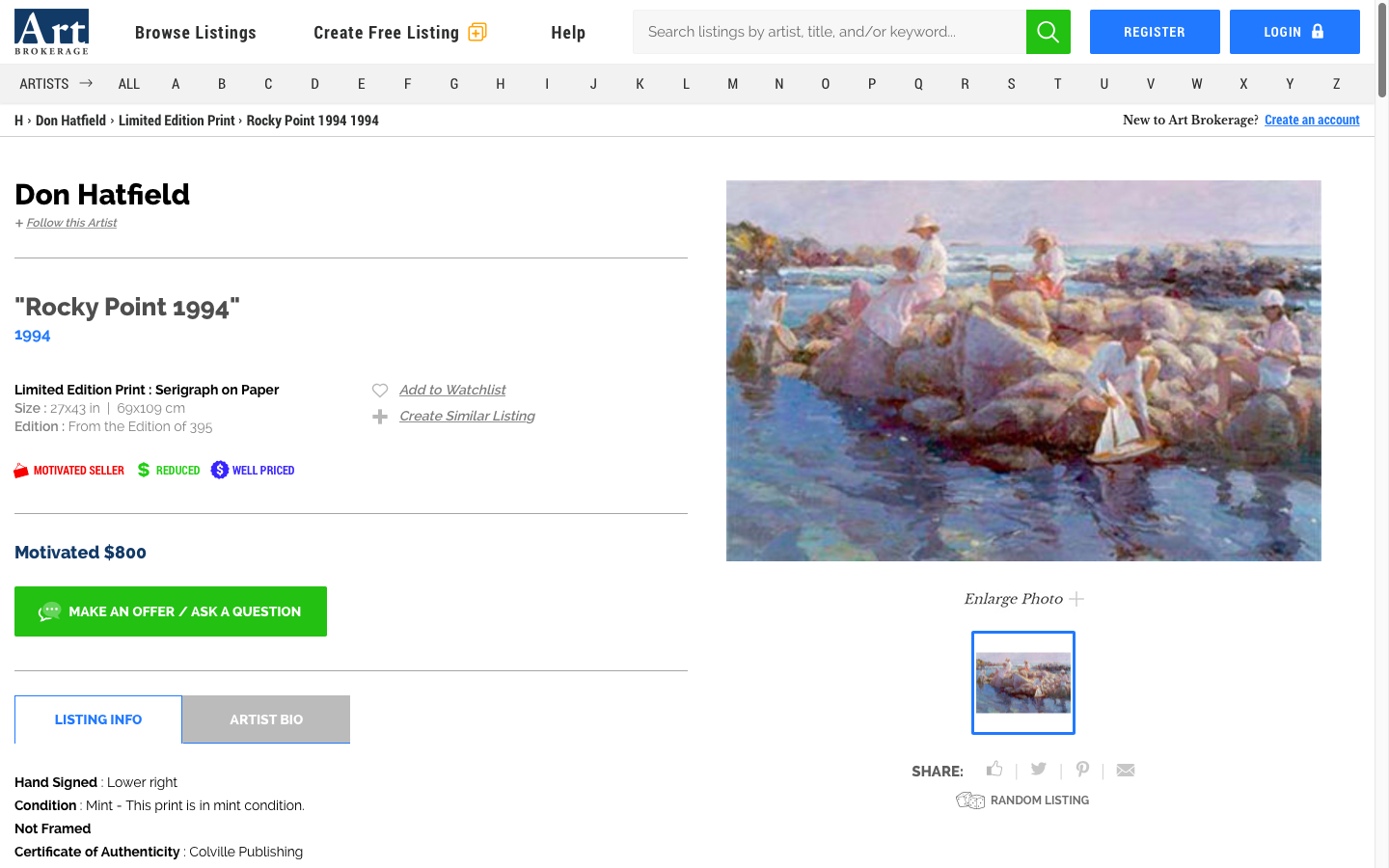Expand the photo with Enlarge Photo

[1023, 599]
